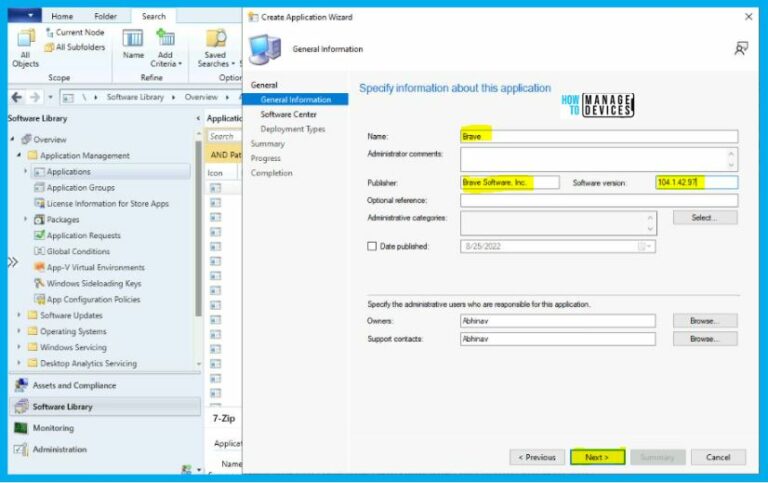Expand the Packages tree node
The width and height of the screenshot is (768, 483).
25,219
